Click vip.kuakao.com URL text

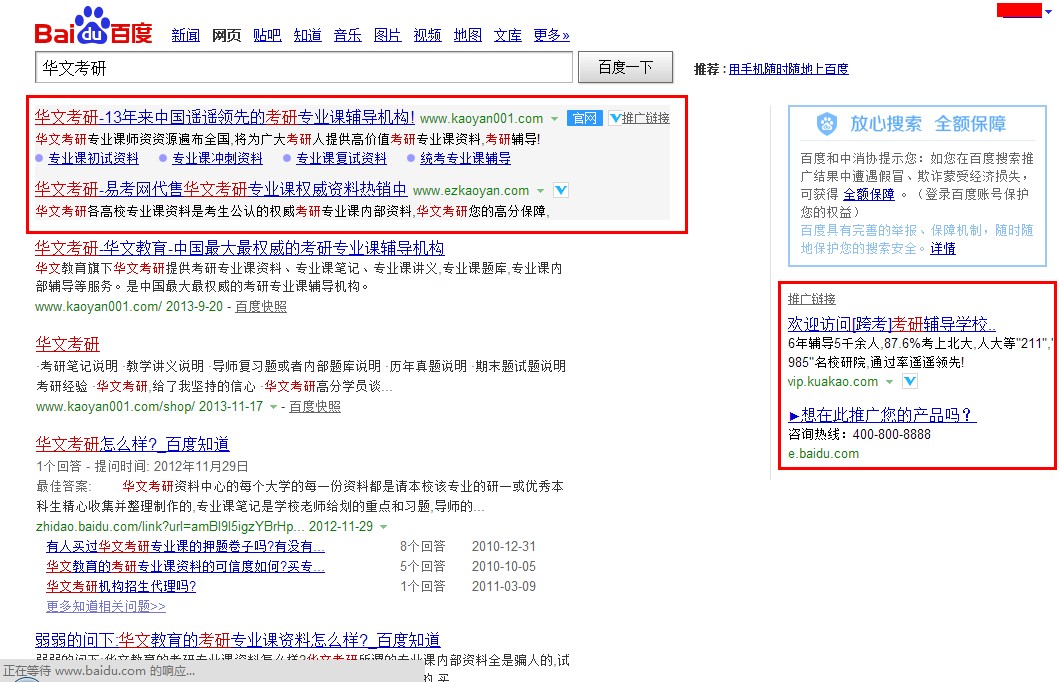click(x=833, y=382)
